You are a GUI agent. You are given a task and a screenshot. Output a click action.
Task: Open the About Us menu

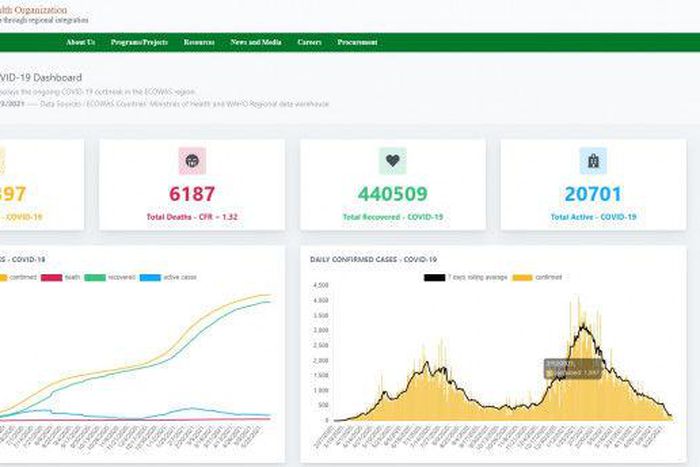tap(80, 42)
